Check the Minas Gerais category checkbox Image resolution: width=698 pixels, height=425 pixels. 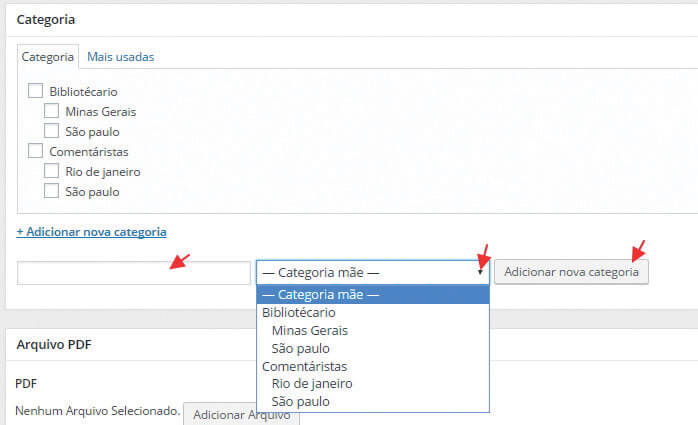pyautogui.click(x=52, y=111)
